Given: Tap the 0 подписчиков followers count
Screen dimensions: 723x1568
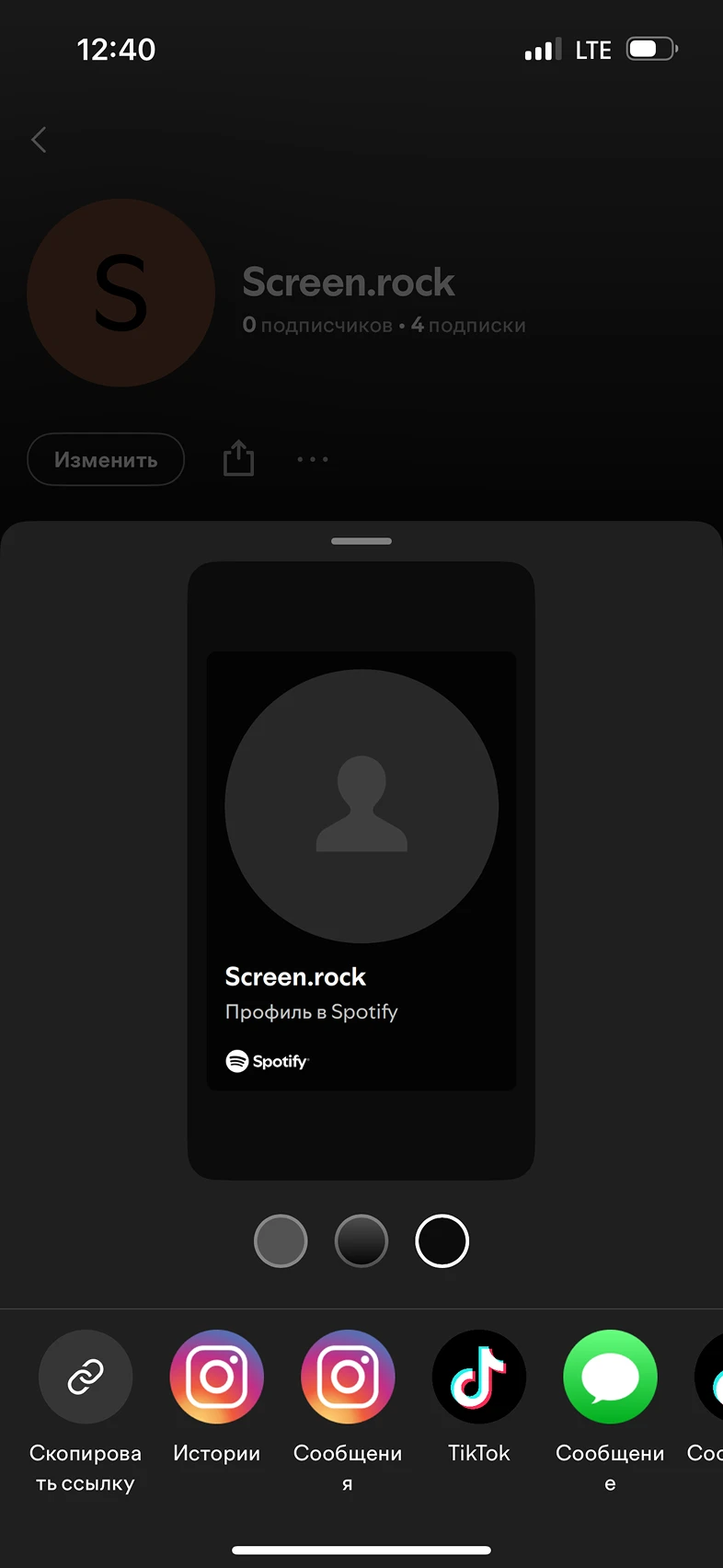Looking at the screenshot, I should [x=317, y=325].
